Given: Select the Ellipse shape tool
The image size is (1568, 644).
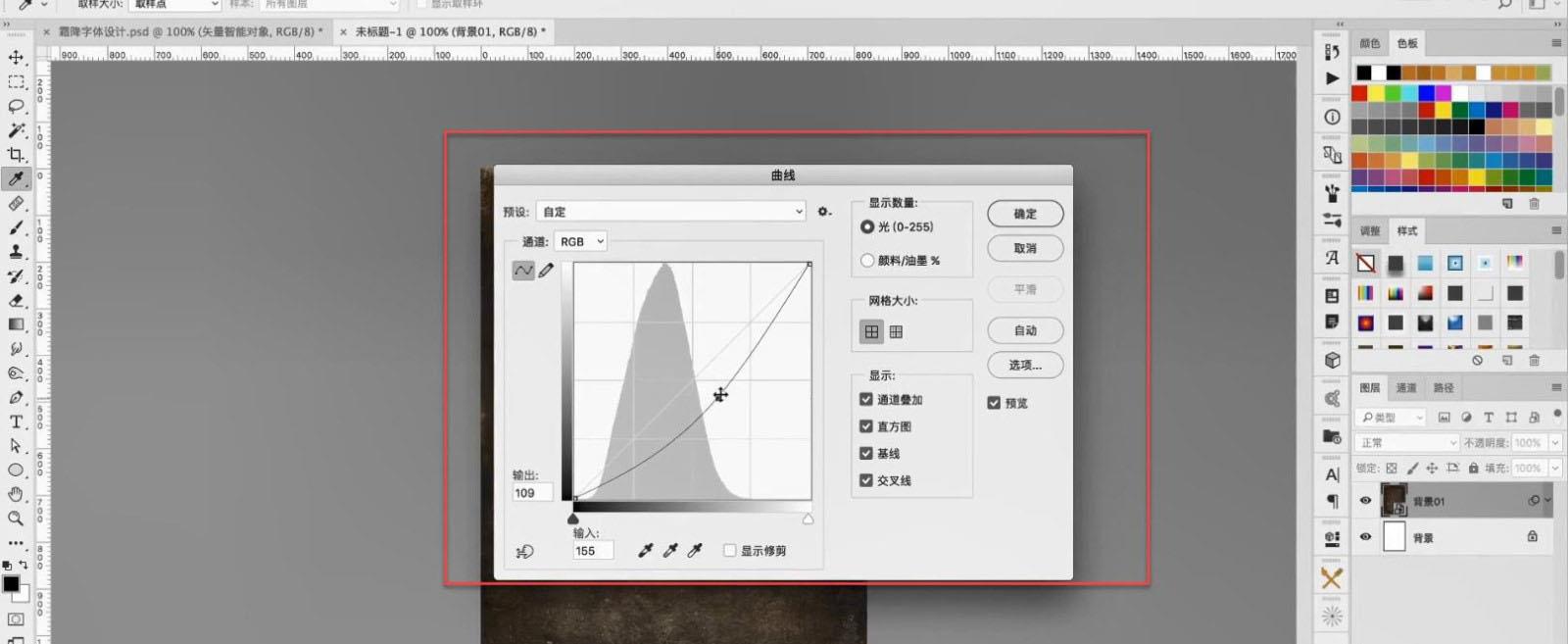Looking at the screenshot, I should (x=16, y=471).
